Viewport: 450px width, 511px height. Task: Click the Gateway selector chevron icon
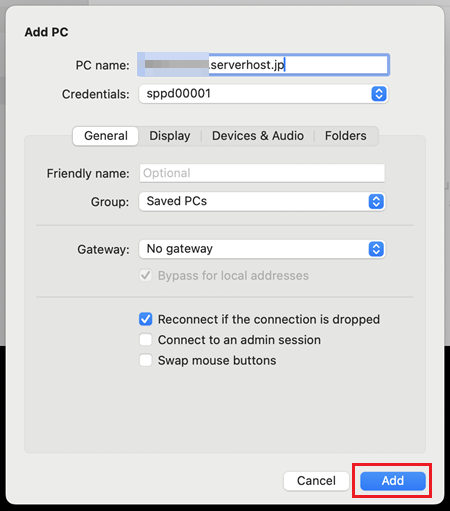tap(376, 249)
